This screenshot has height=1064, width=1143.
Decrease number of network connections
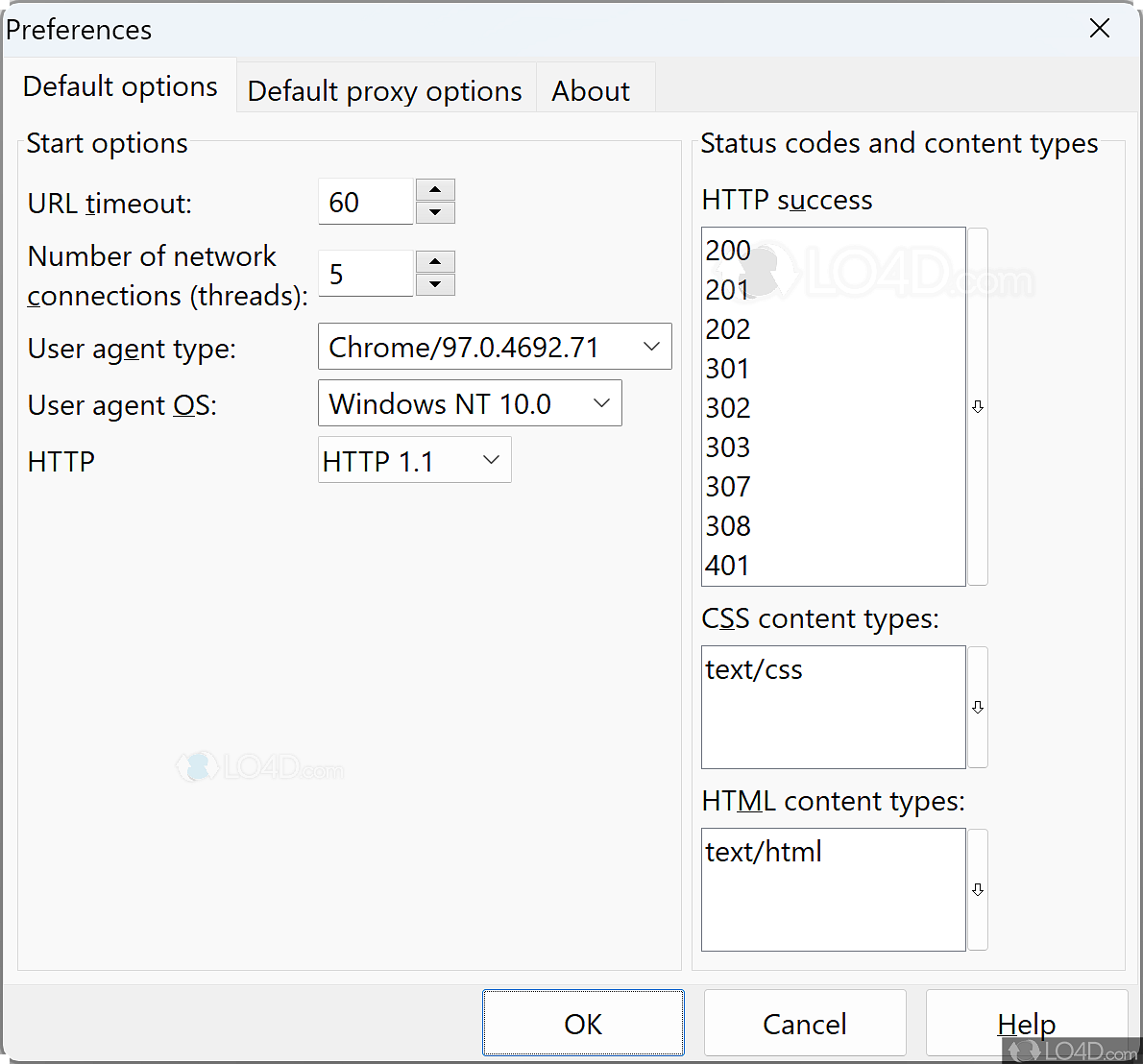coord(434,283)
